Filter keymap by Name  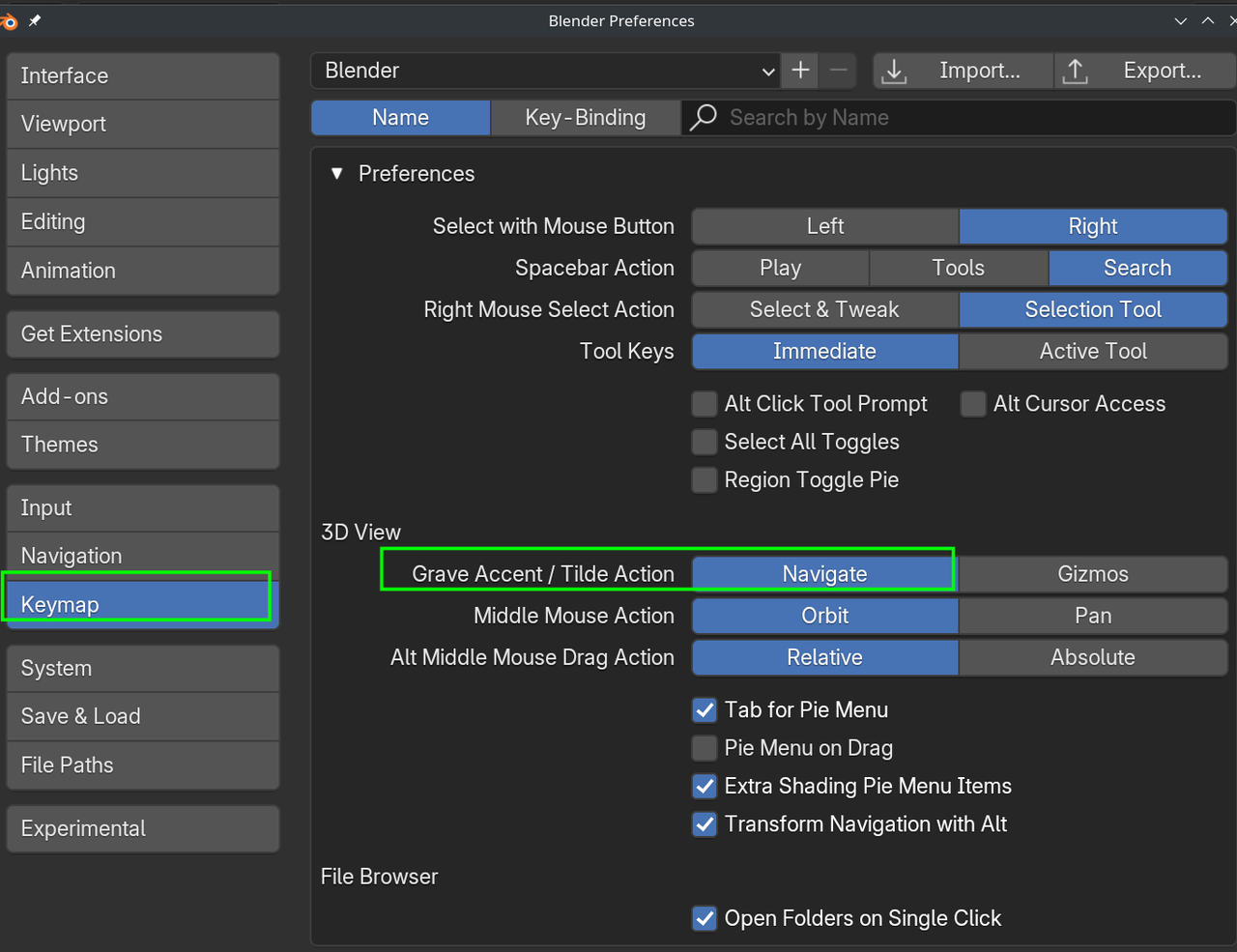coord(400,117)
